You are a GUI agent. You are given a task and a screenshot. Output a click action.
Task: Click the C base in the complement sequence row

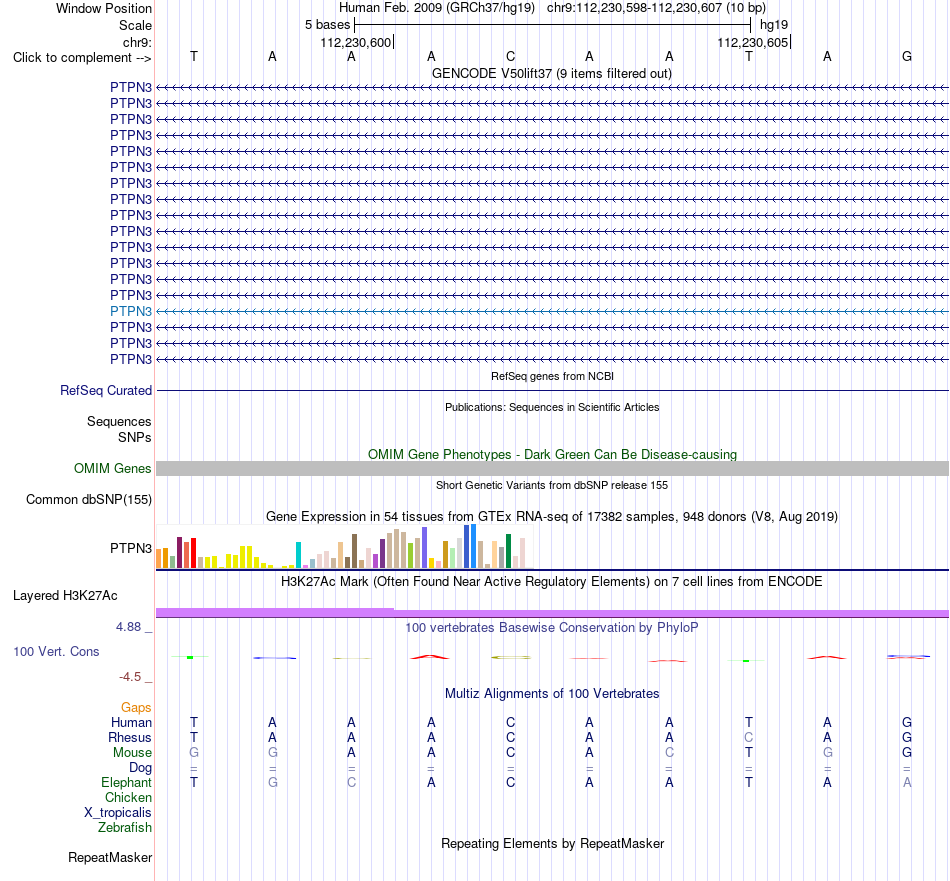pos(511,56)
